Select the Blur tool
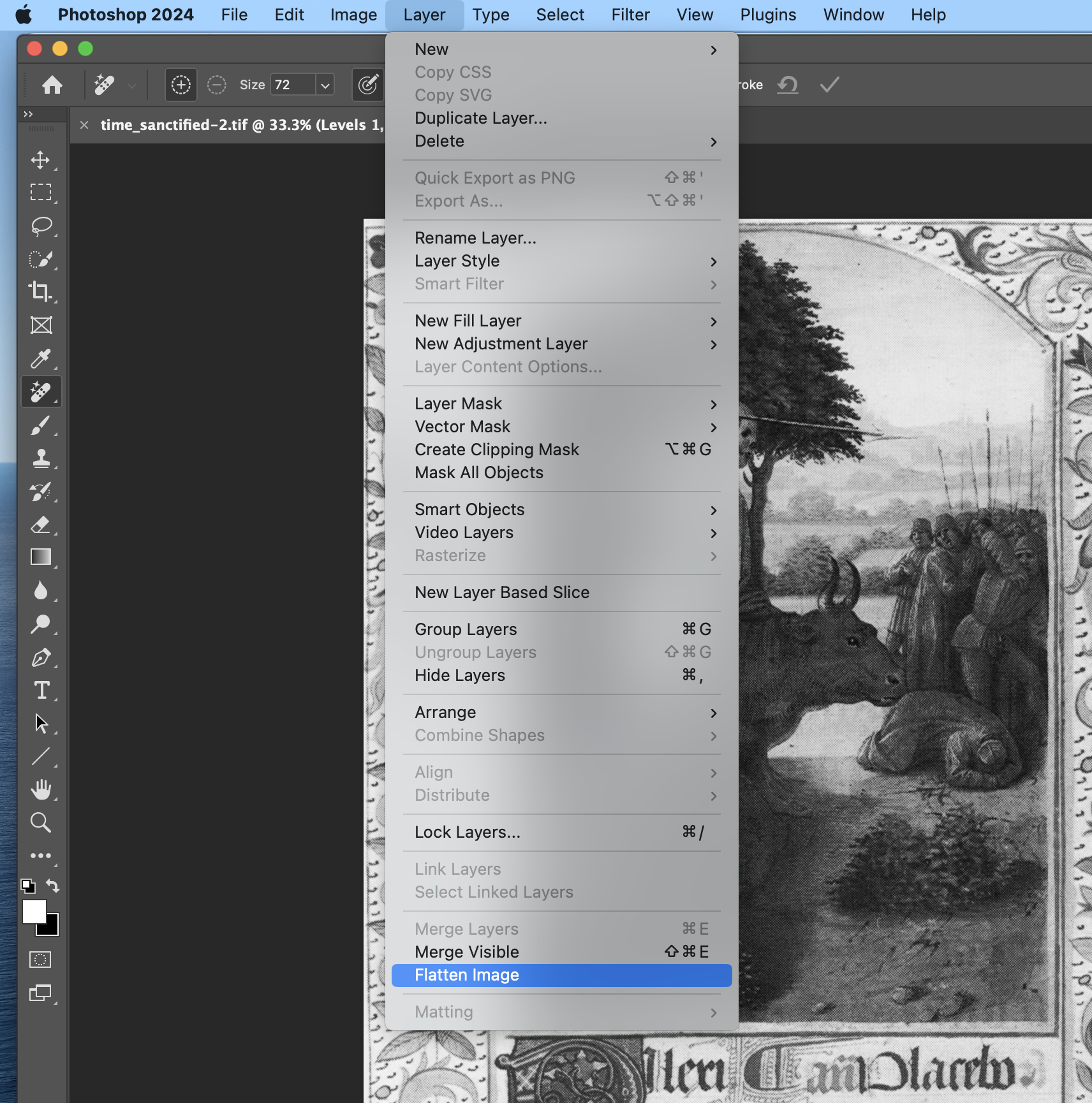 pos(41,591)
